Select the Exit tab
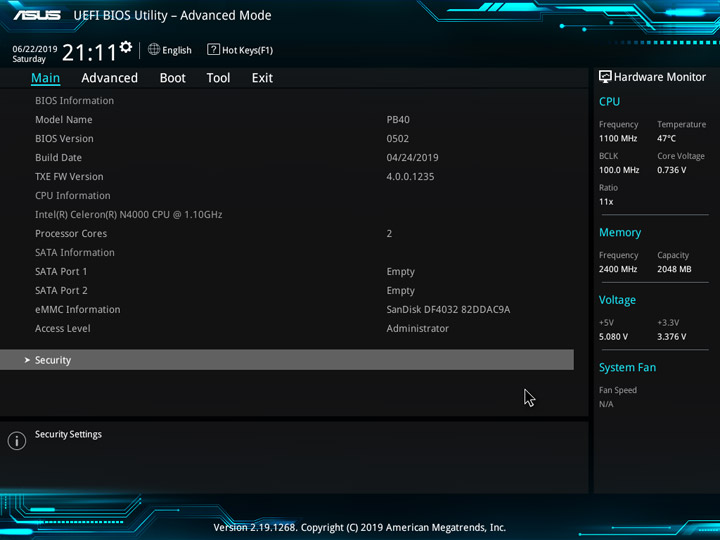The height and width of the screenshot is (540, 720). pyautogui.click(x=262, y=78)
